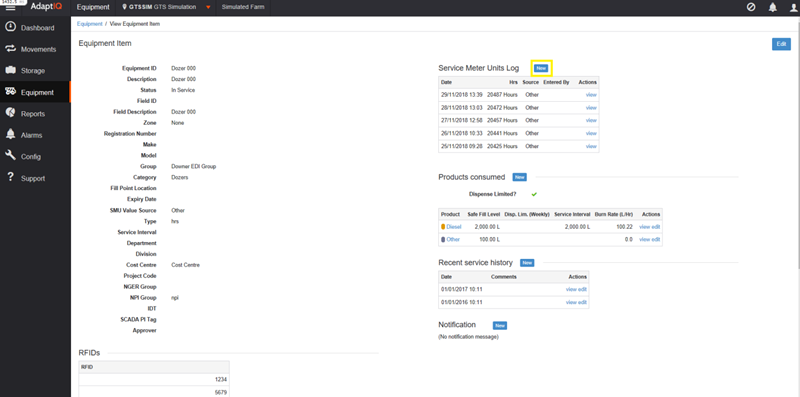Click the In Service status value
This screenshot has height=397, width=800.
pyautogui.click(x=183, y=90)
